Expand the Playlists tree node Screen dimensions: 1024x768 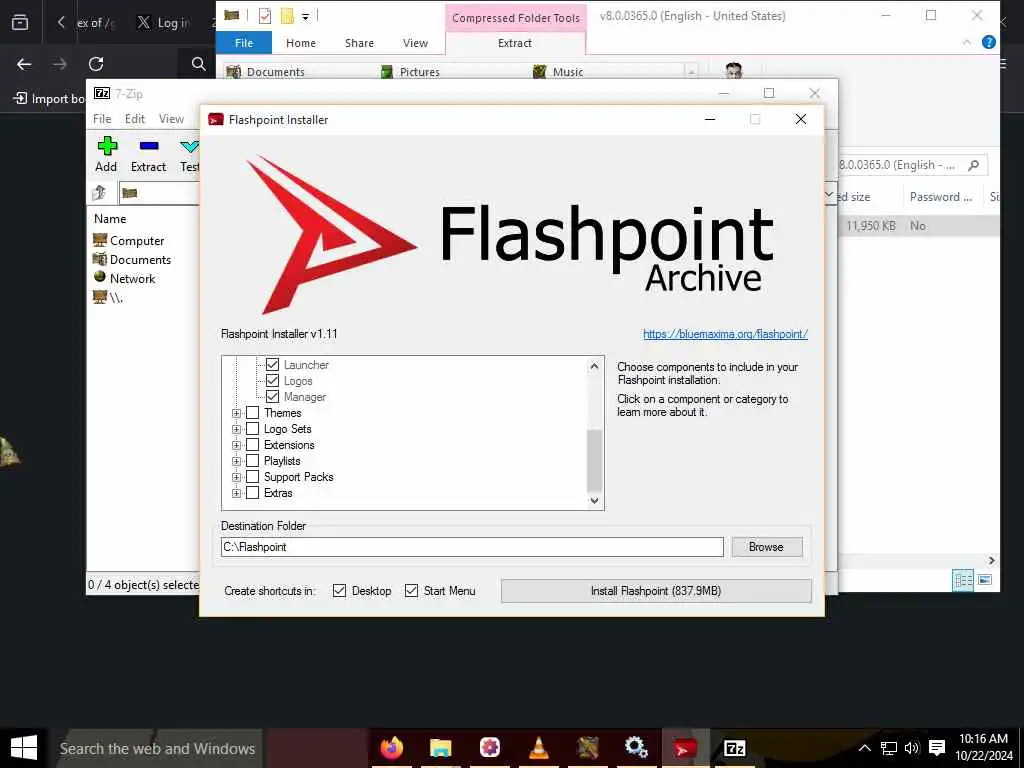(x=236, y=461)
